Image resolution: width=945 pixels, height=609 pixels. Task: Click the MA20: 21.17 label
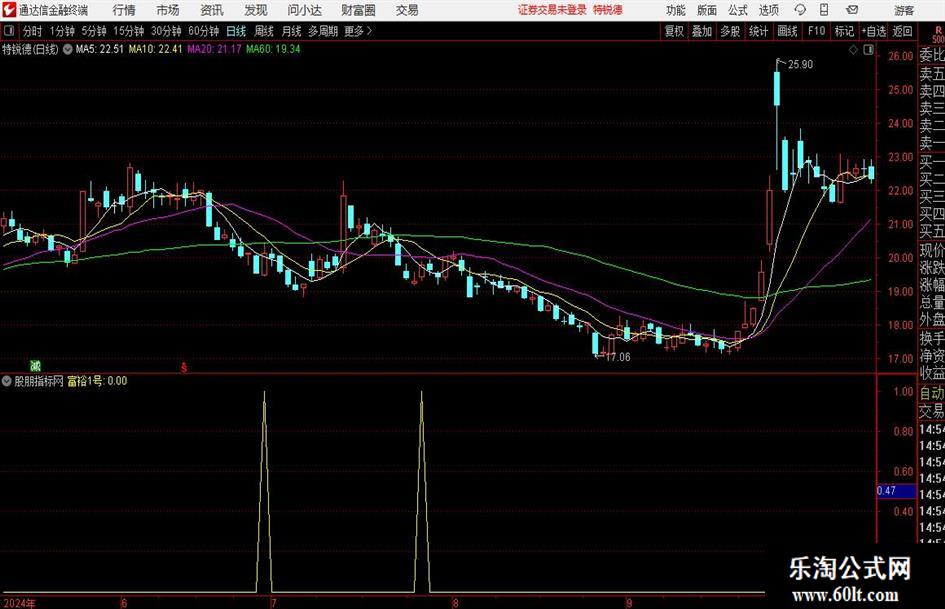pos(214,49)
